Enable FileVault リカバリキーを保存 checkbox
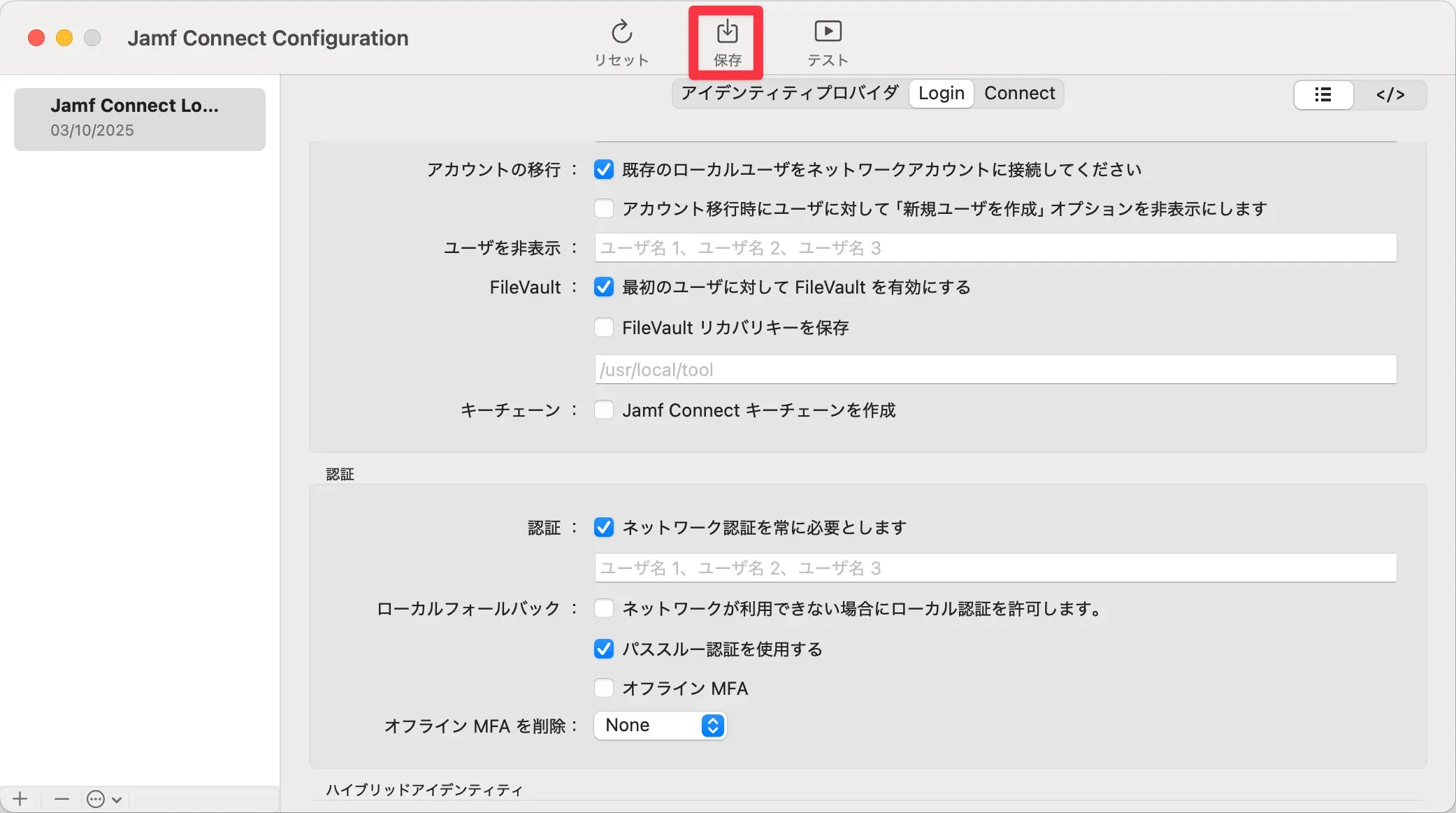This screenshot has width=1456, height=813. click(x=604, y=328)
